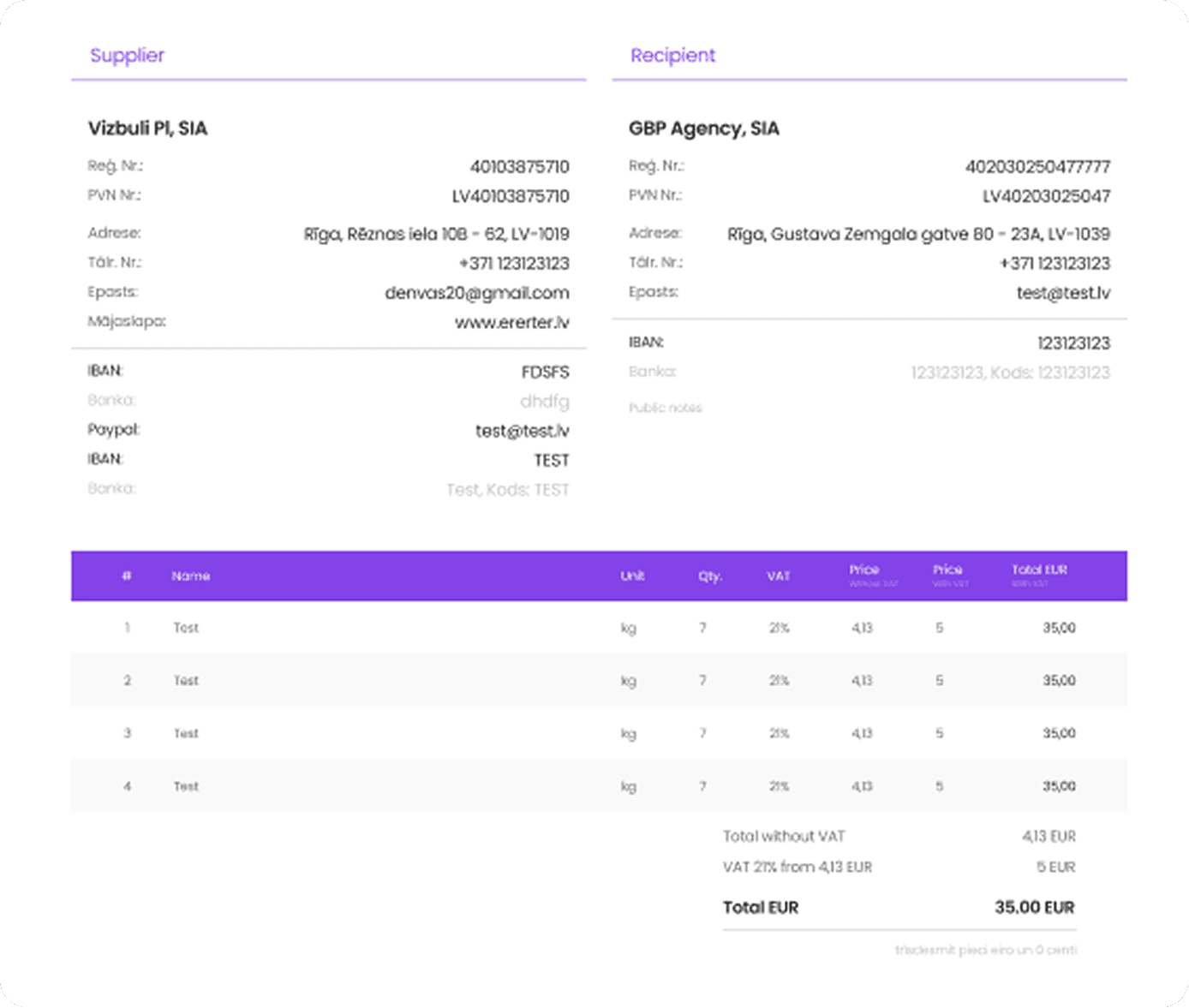The image size is (1189, 1008).
Task: Click the supplier Paypal address value
Action: [x=522, y=431]
